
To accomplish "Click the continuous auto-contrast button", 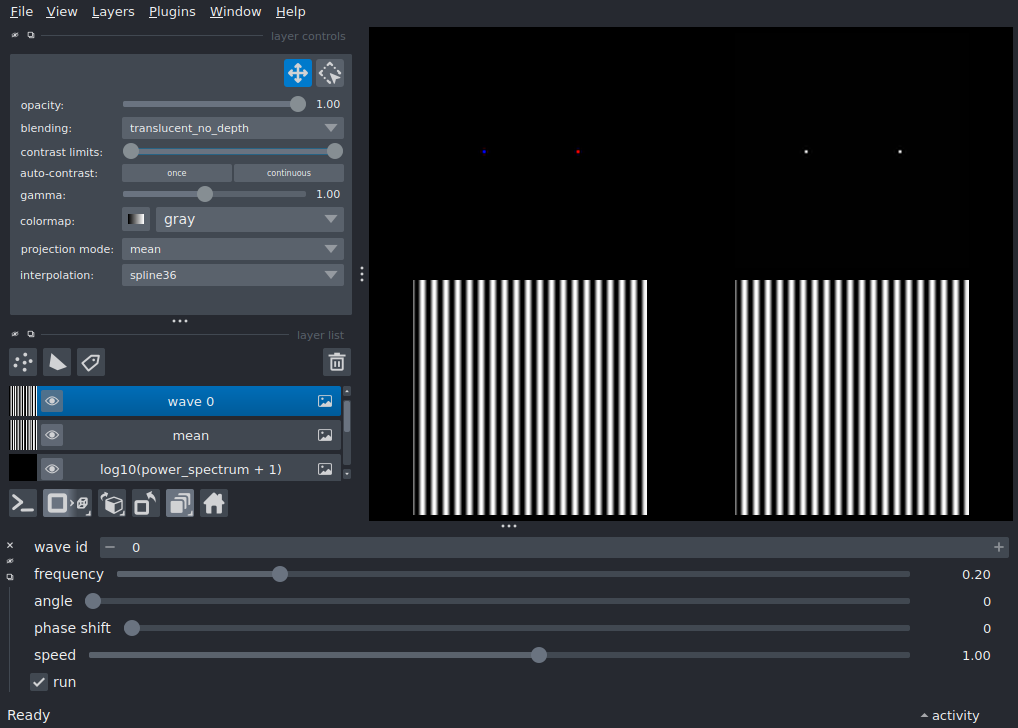I will [288, 173].
